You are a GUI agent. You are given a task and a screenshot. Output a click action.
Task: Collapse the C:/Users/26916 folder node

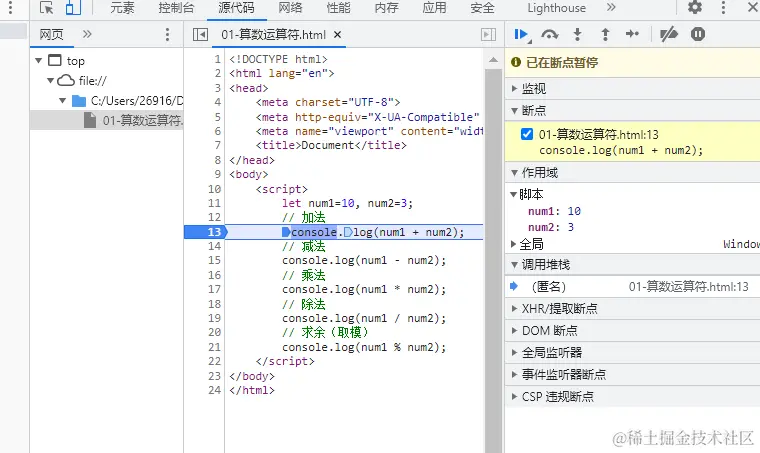click(62, 101)
